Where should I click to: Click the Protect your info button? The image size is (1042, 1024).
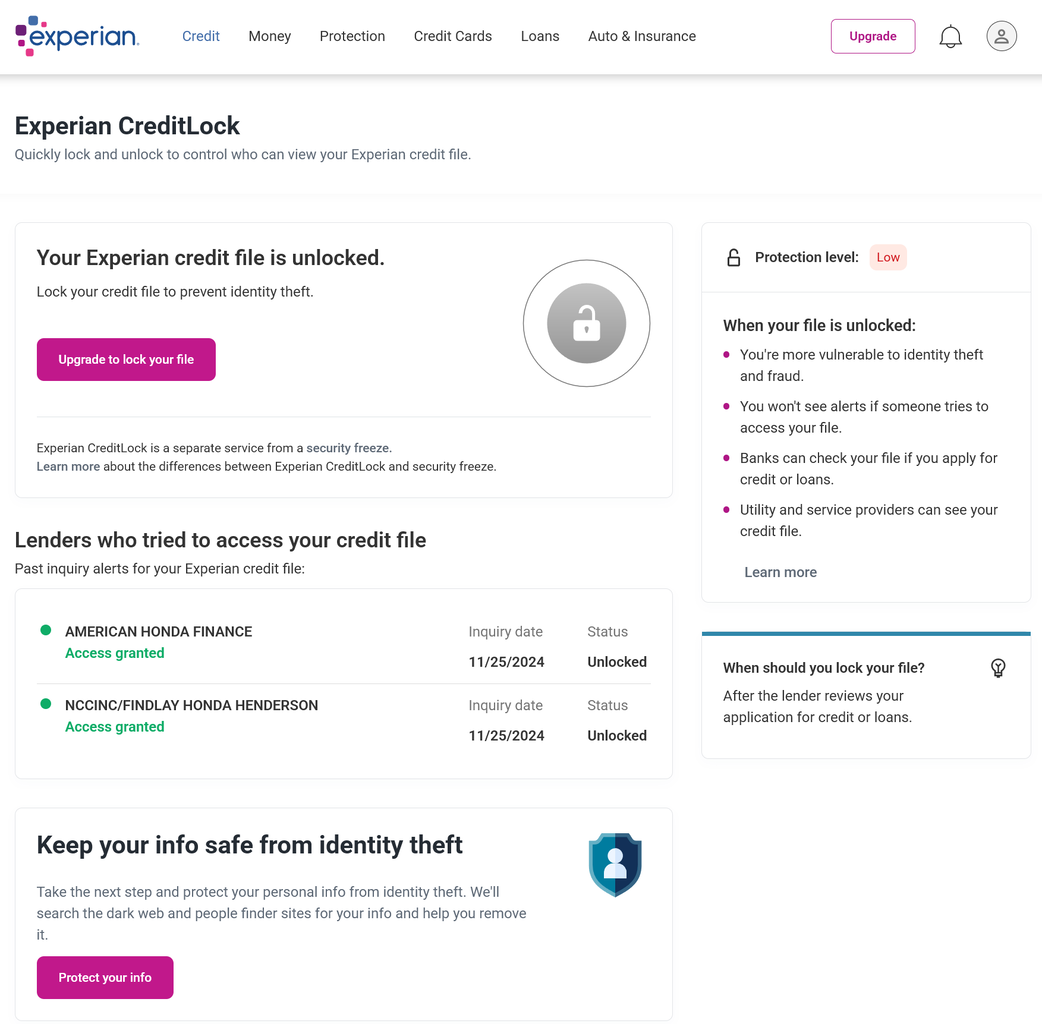pyautogui.click(x=105, y=977)
